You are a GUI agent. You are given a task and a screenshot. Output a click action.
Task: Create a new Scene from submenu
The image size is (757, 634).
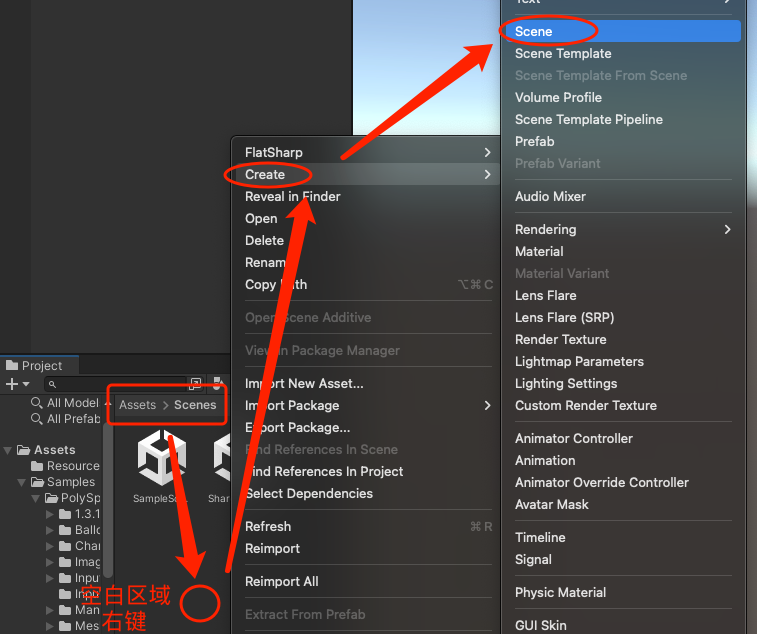[622, 31]
